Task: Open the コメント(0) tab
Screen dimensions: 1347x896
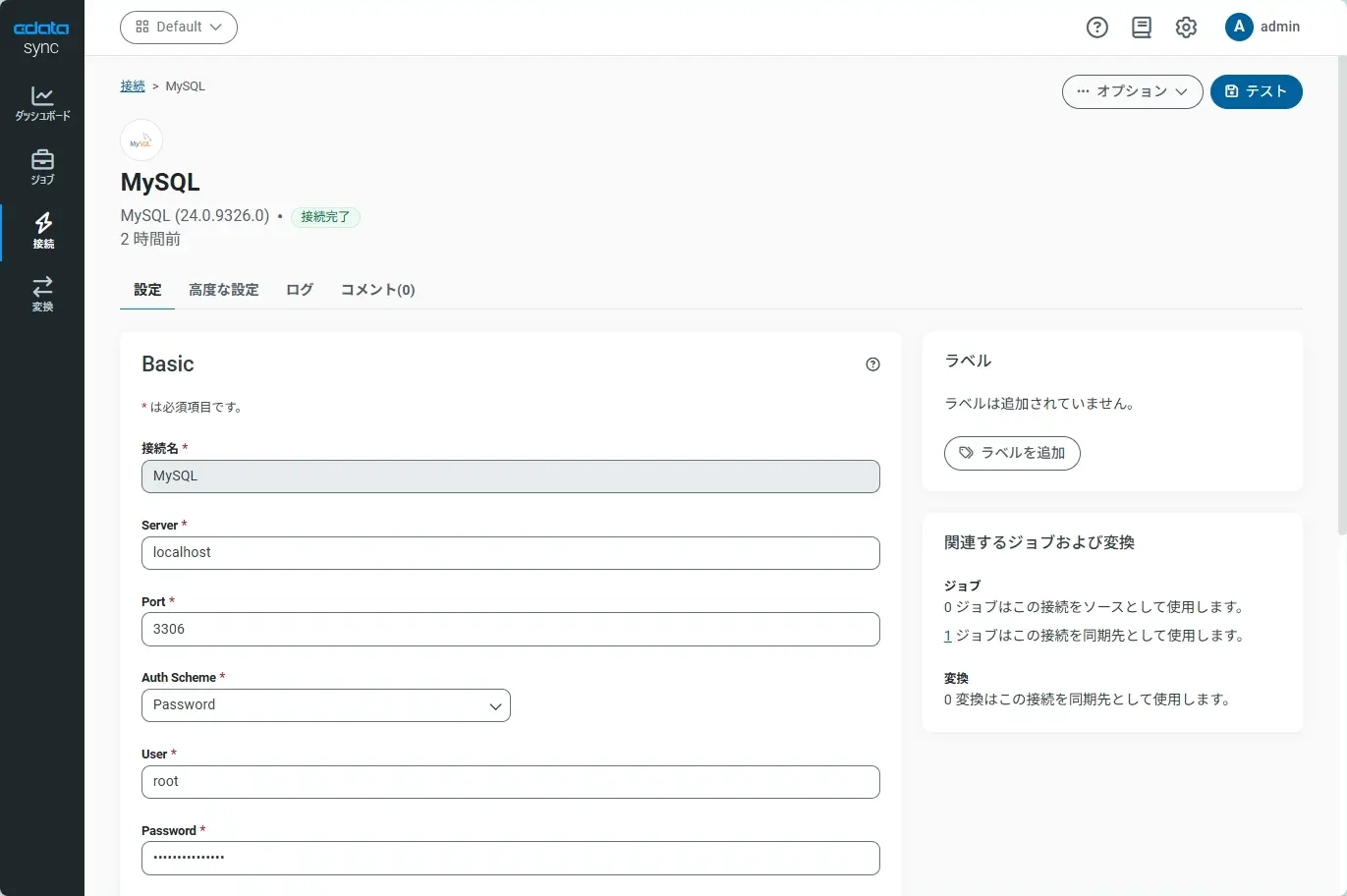Action: [378, 290]
